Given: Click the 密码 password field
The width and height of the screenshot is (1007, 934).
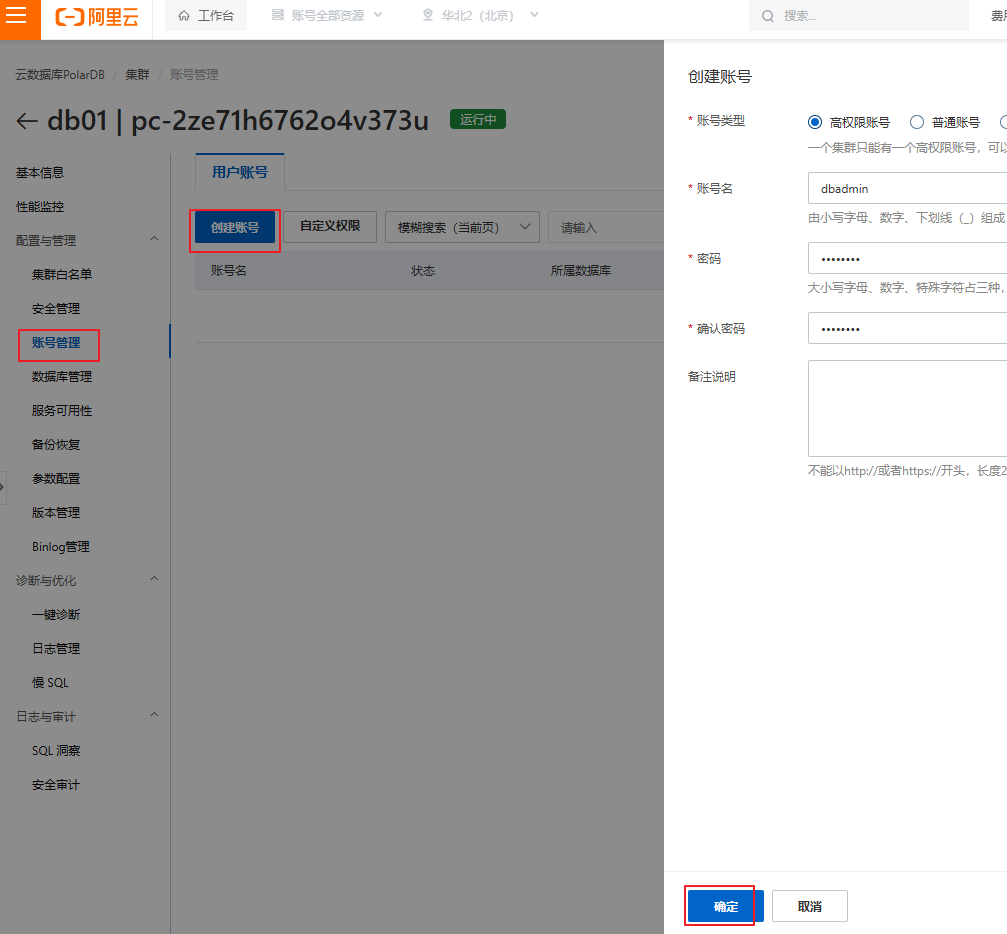Looking at the screenshot, I should [x=907, y=259].
